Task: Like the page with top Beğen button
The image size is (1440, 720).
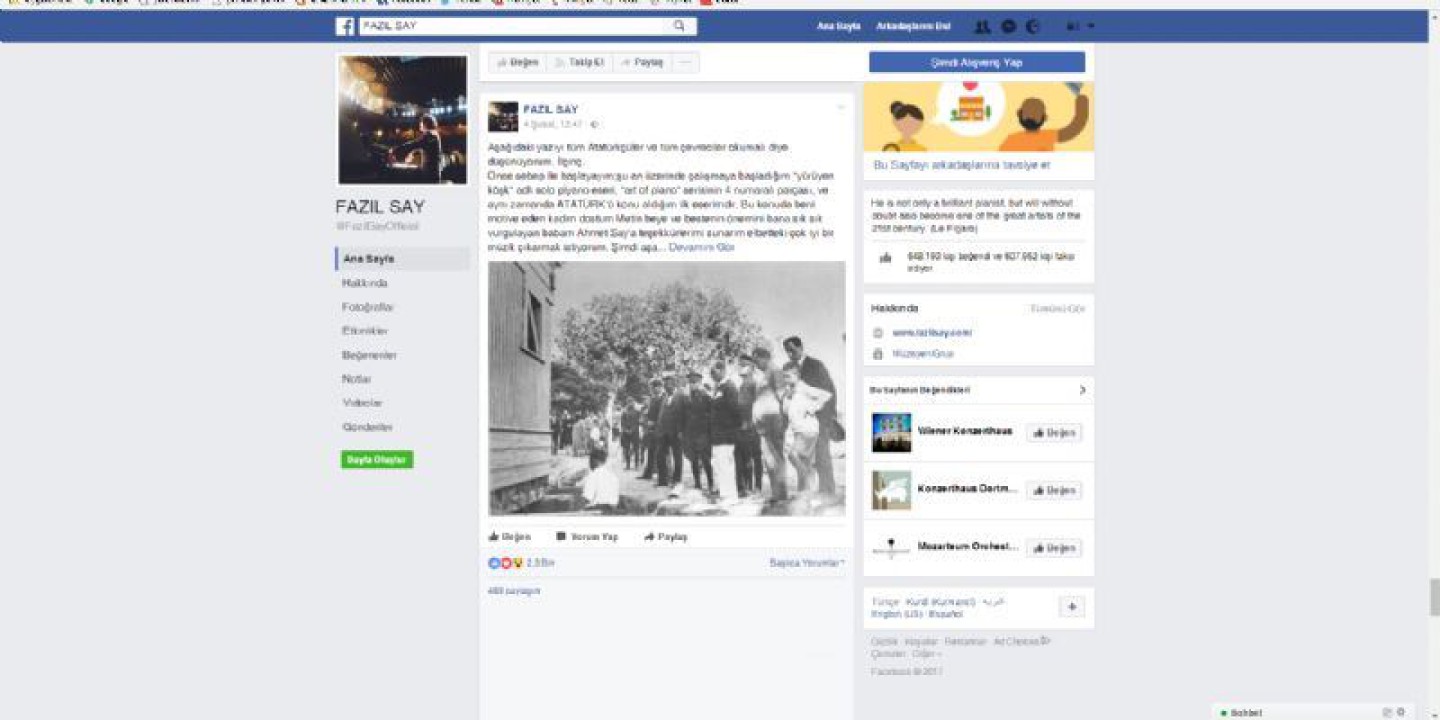Action: click(518, 62)
